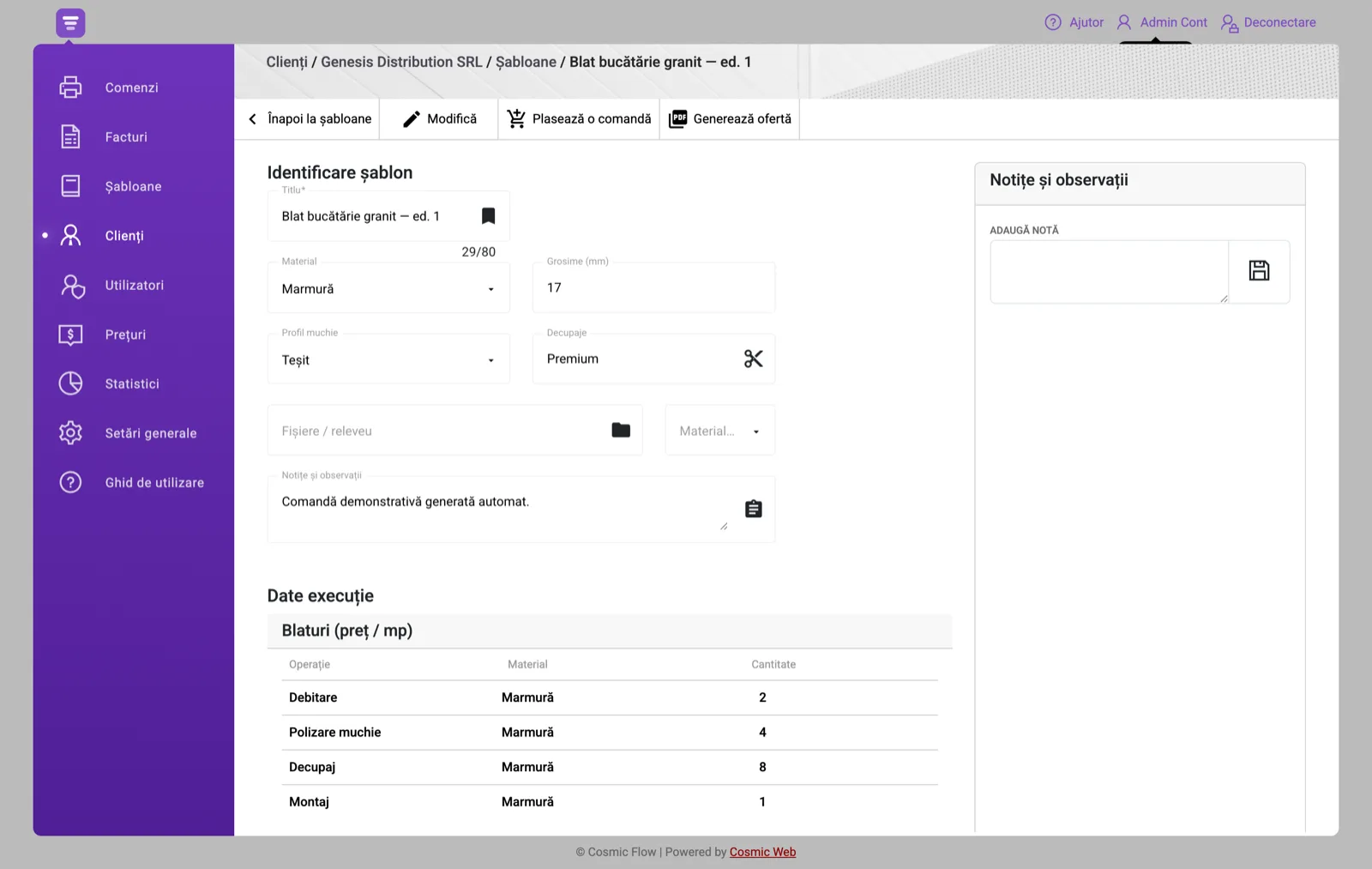The height and width of the screenshot is (869, 1372).
Task: Click the Modifică button
Action: (439, 118)
